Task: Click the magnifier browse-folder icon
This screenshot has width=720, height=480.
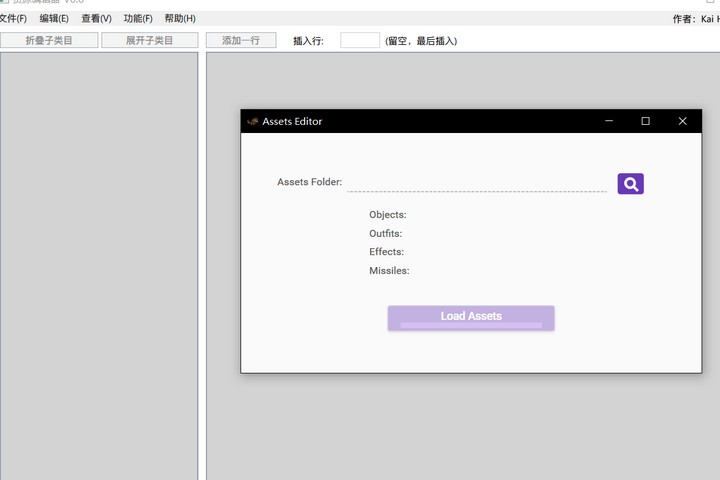Action: (630, 184)
